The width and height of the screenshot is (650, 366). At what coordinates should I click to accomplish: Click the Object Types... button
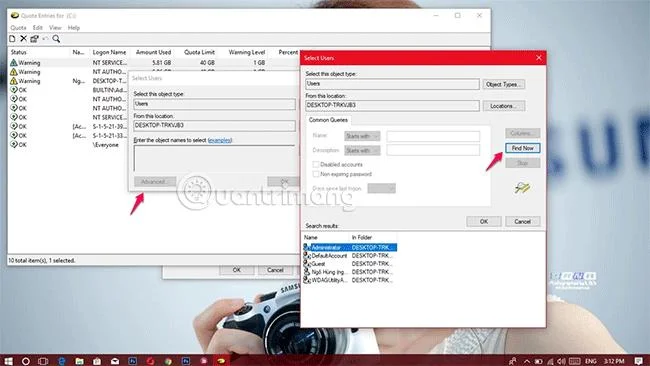click(504, 84)
